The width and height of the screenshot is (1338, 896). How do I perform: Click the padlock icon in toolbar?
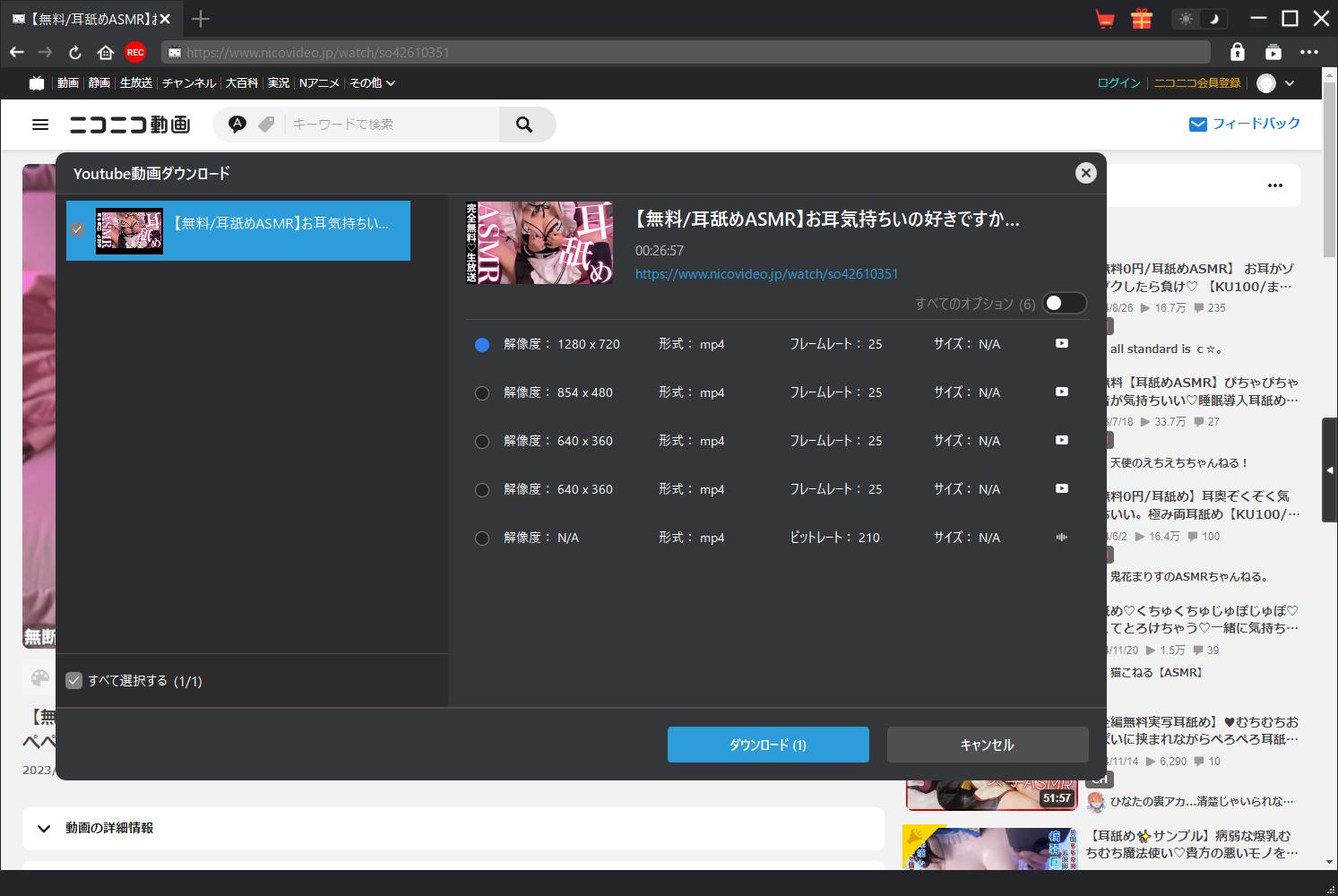(1237, 52)
